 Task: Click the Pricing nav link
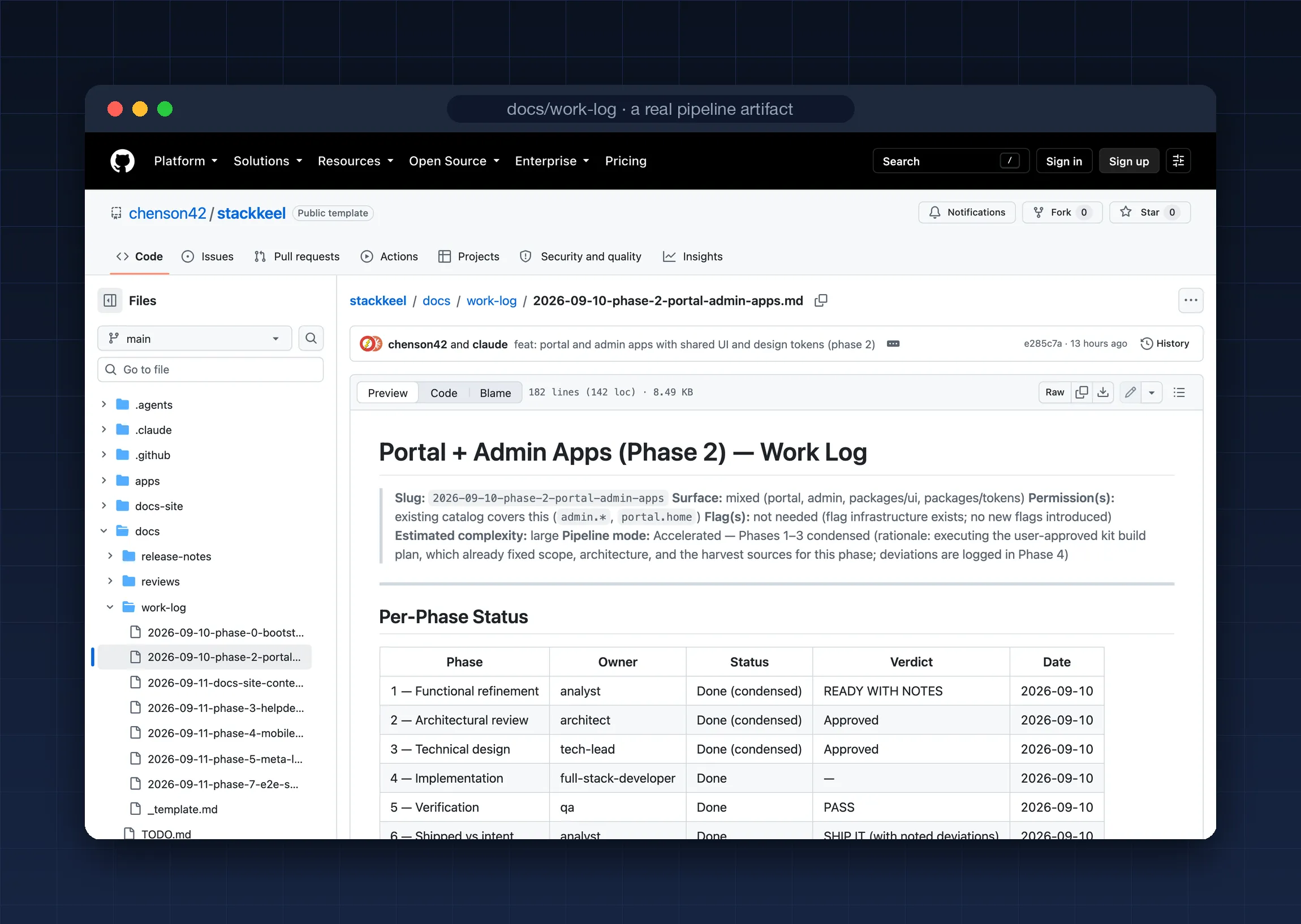tap(626, 161)
